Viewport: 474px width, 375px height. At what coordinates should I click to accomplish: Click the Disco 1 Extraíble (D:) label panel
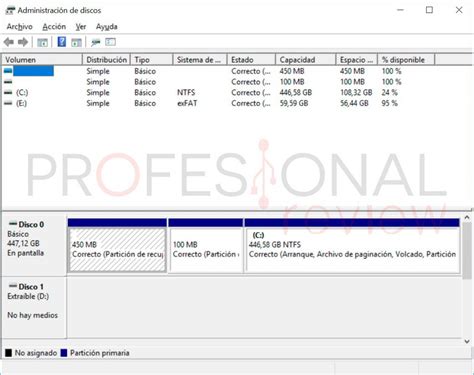pyautogui.click(x=34, y=307)
